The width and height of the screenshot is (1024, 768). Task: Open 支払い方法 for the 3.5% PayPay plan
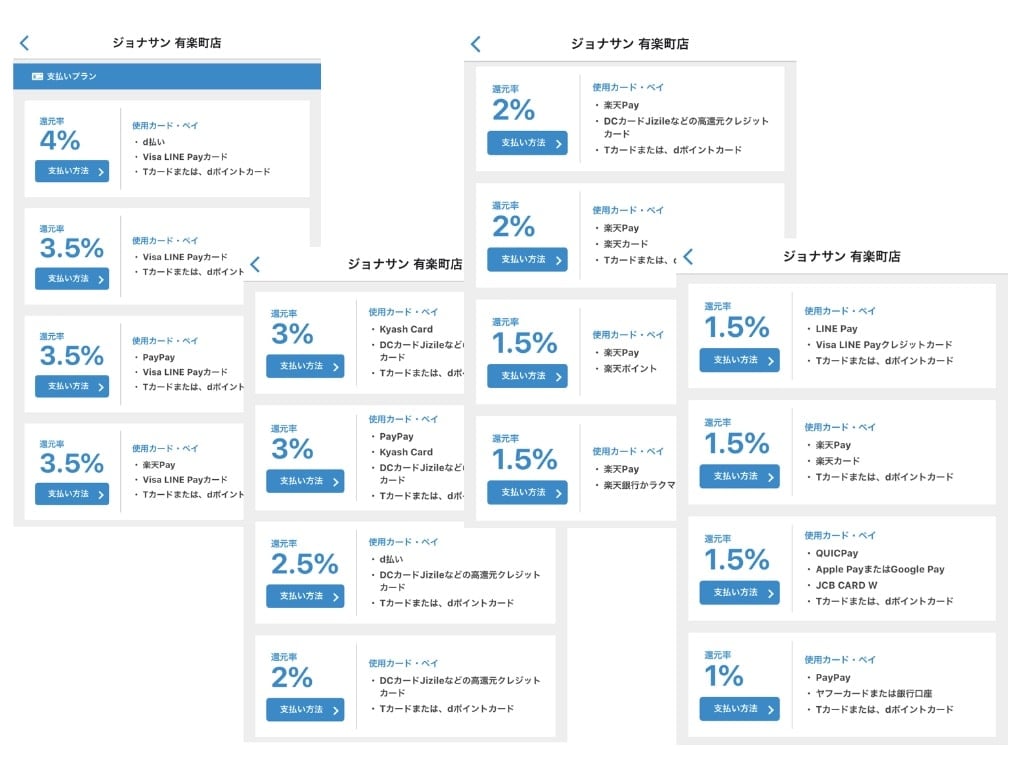point(72,386)
